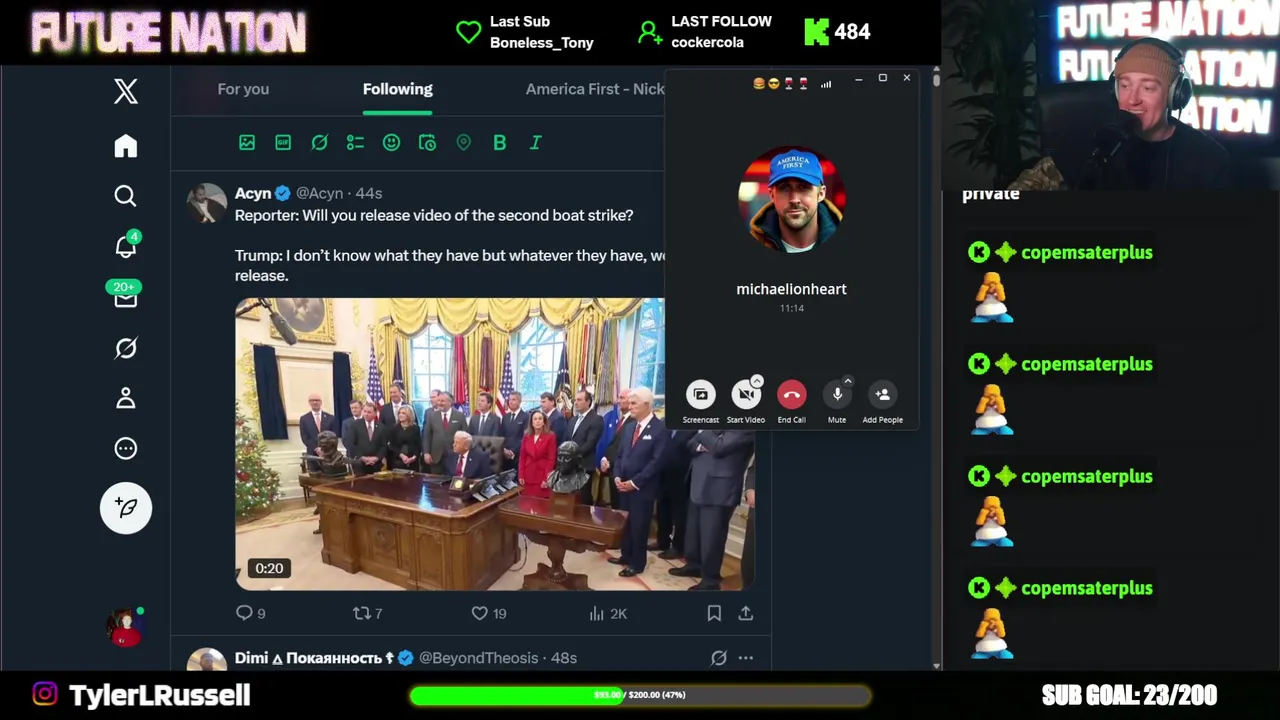Open the X logo home link
Image resolution: width=1280 pixels, height=720 pixels.
click(125, 92)
